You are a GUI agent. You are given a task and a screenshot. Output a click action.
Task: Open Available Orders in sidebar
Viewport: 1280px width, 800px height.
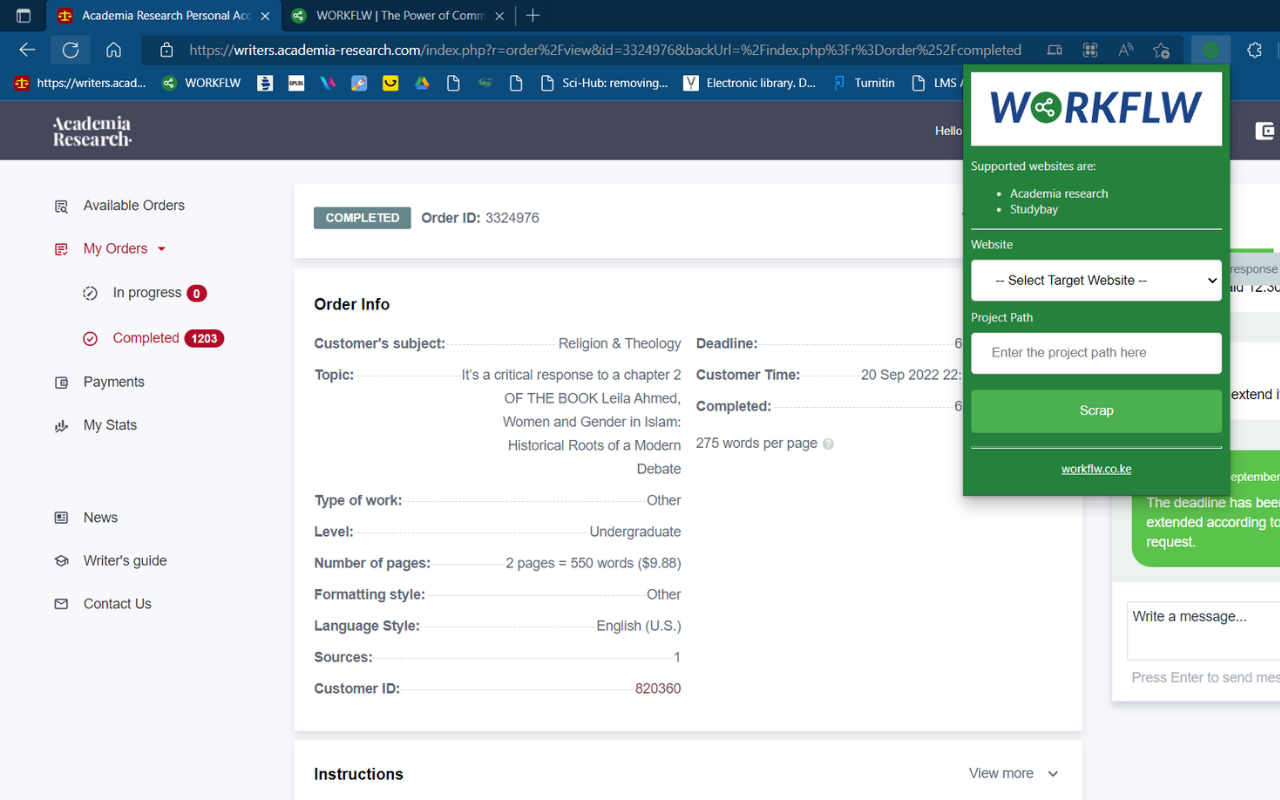click(134, 205)
